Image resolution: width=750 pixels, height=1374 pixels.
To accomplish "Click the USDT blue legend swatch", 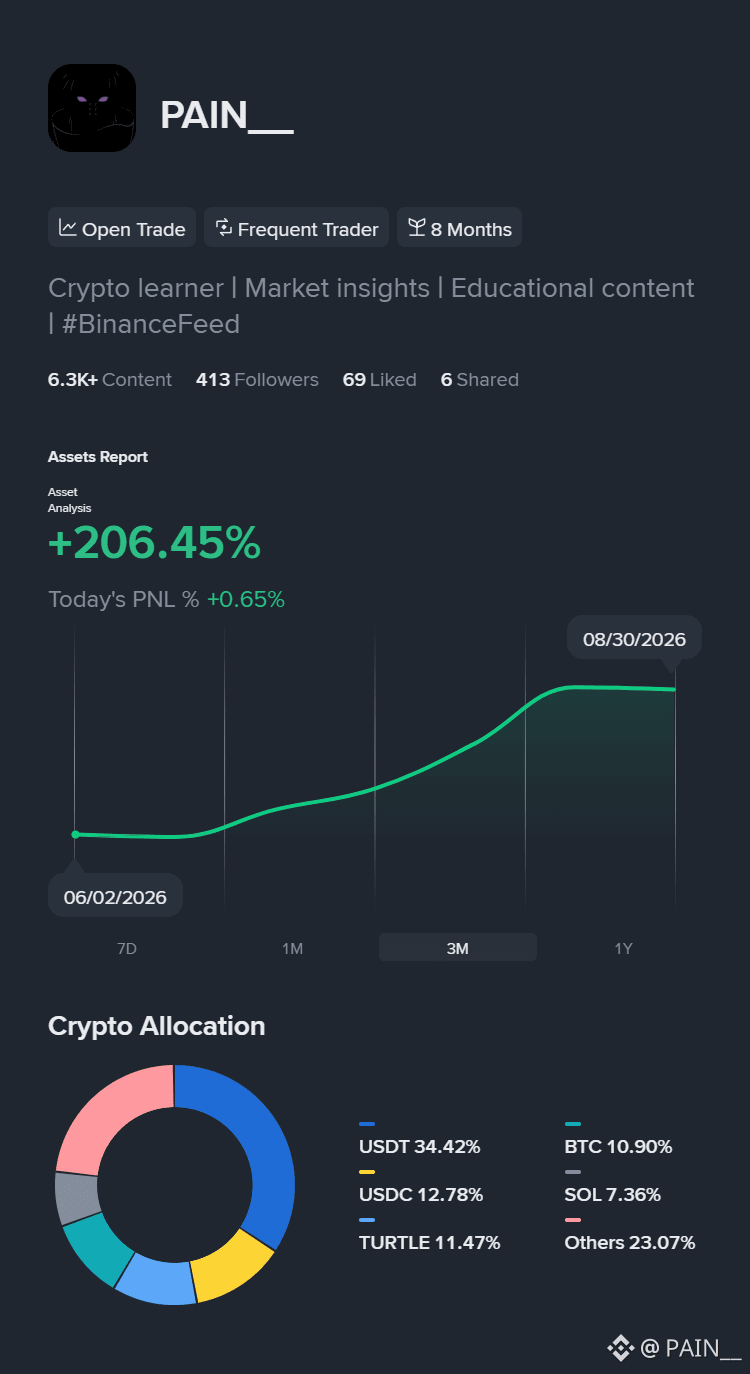I will 367,1124.
